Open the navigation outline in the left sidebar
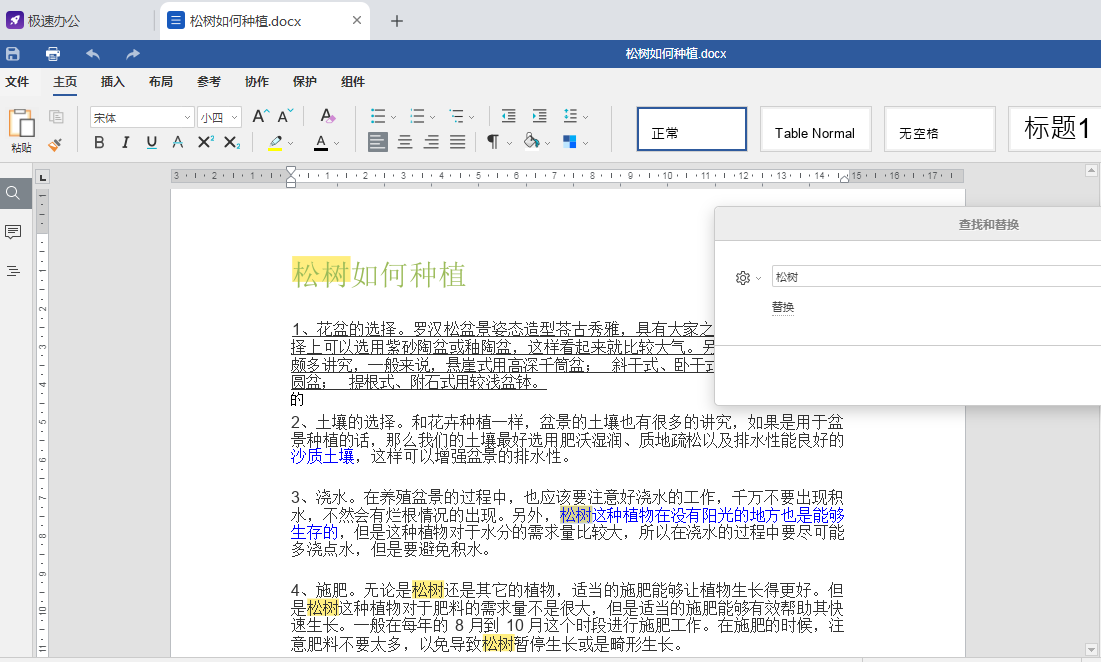Image resolution: width=1101 pixels, height=662 pixels. click(x=13, y=271)
